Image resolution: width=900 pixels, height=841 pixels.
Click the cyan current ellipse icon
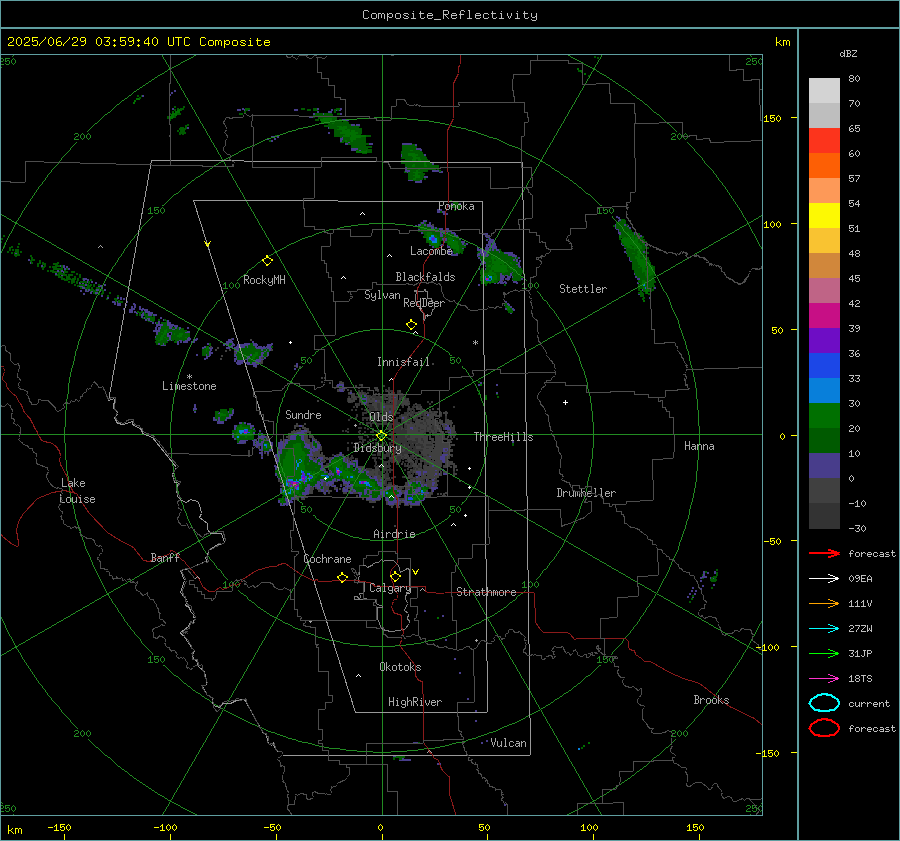tap(824, 703)
